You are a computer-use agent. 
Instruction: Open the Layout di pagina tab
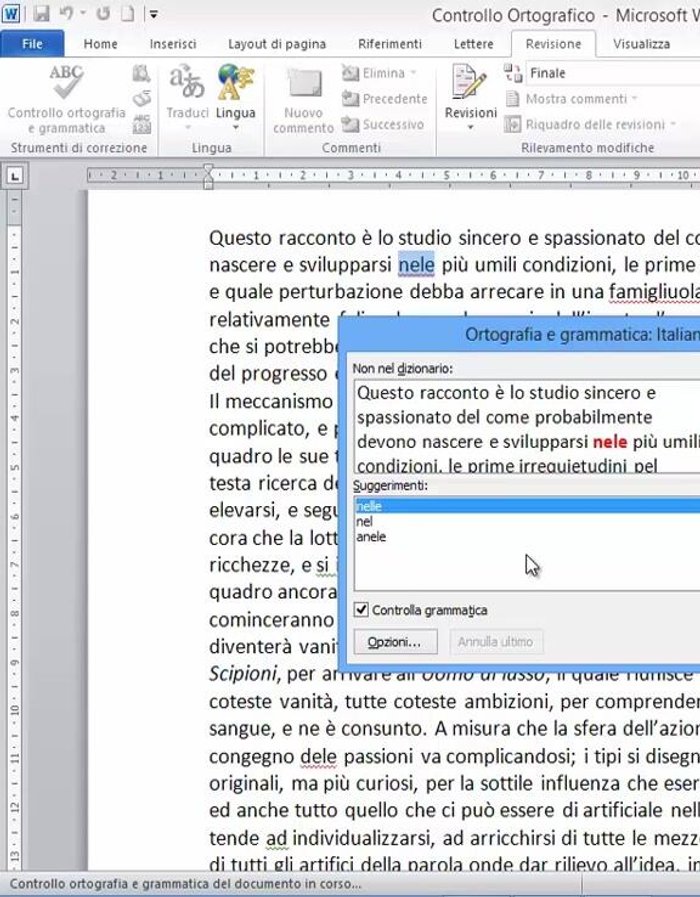277,44
